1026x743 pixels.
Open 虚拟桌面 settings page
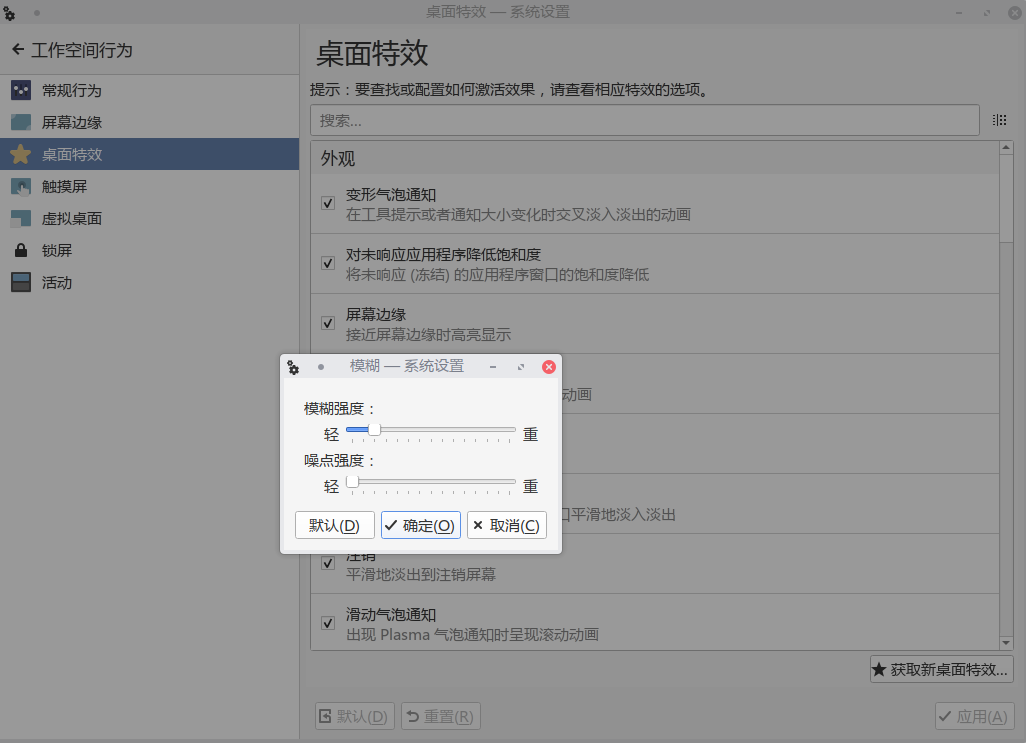149,218
